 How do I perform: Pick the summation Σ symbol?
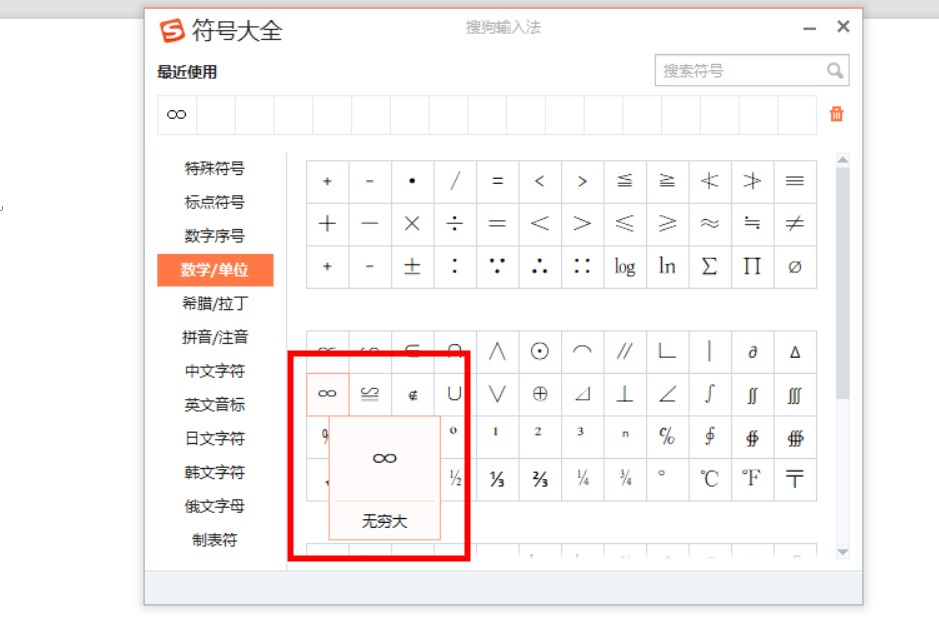tap(710, 267)
